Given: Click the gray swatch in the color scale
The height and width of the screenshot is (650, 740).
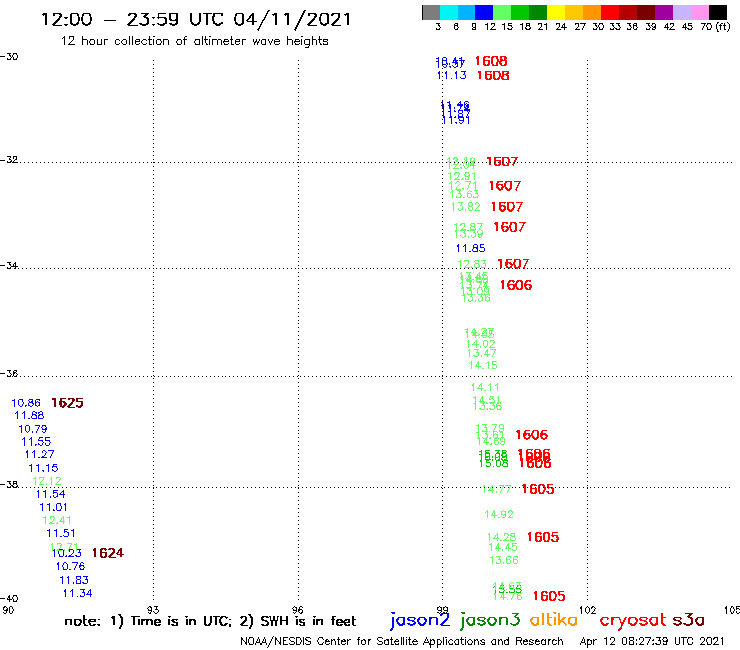Looking at the screenshot, I should (431, 12).
